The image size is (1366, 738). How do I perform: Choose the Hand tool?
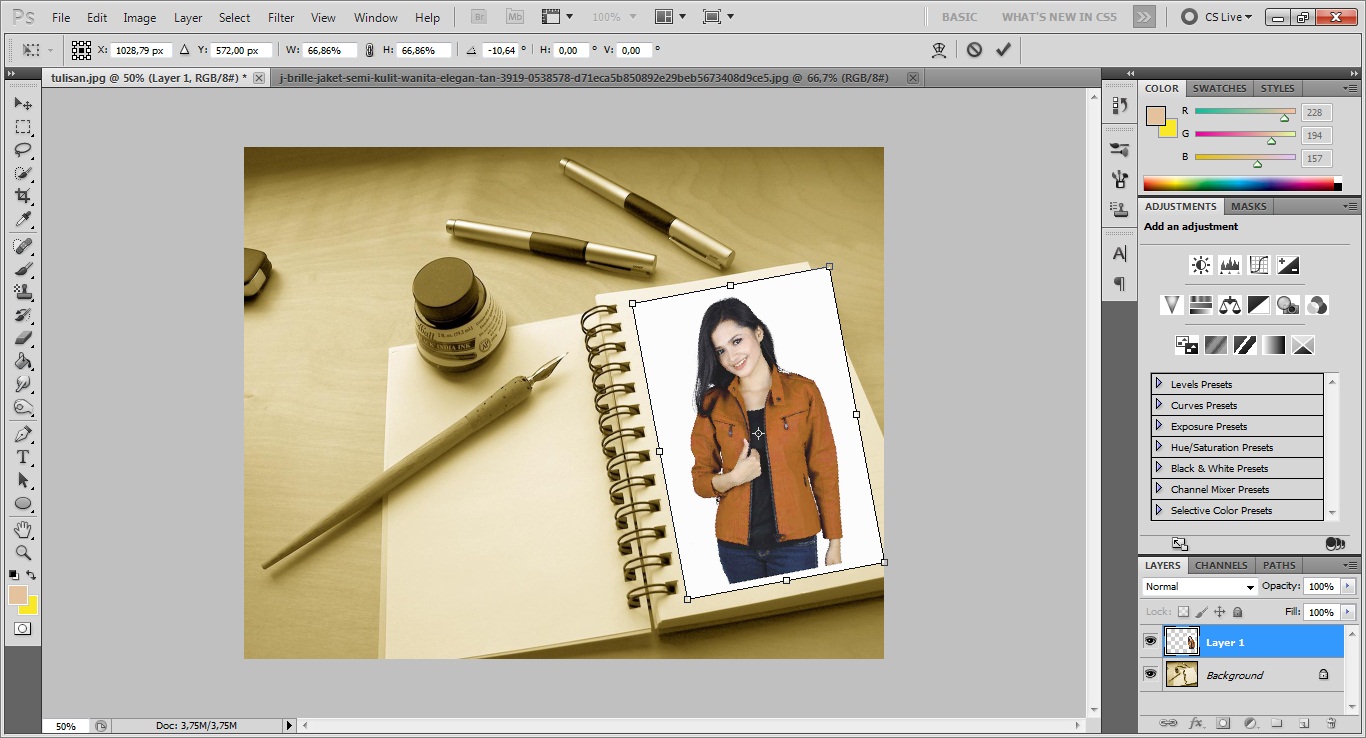coord(22,529)
